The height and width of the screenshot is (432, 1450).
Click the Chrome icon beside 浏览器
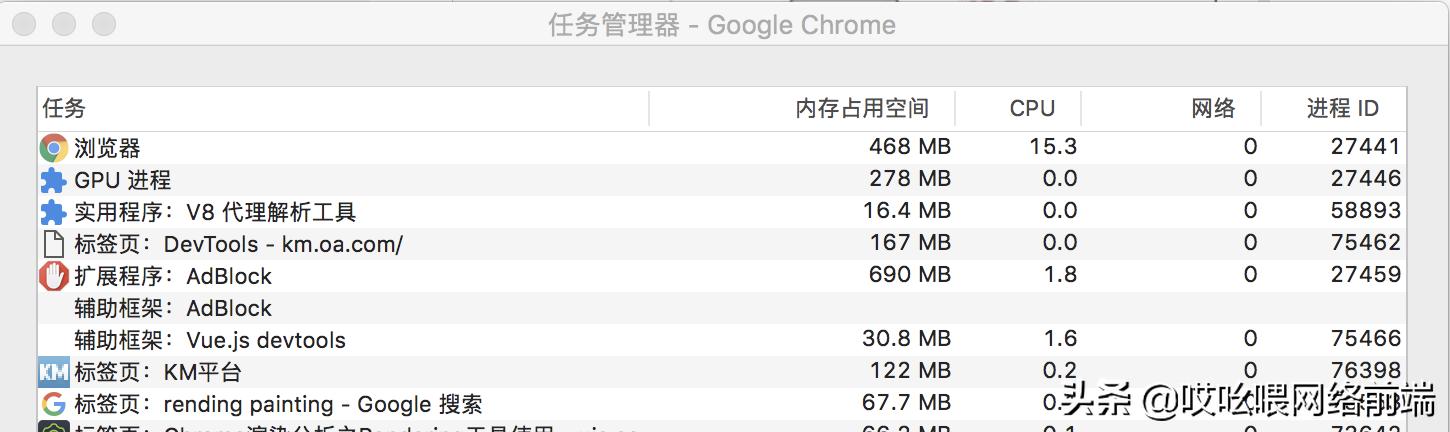click(x=53, y=148)
